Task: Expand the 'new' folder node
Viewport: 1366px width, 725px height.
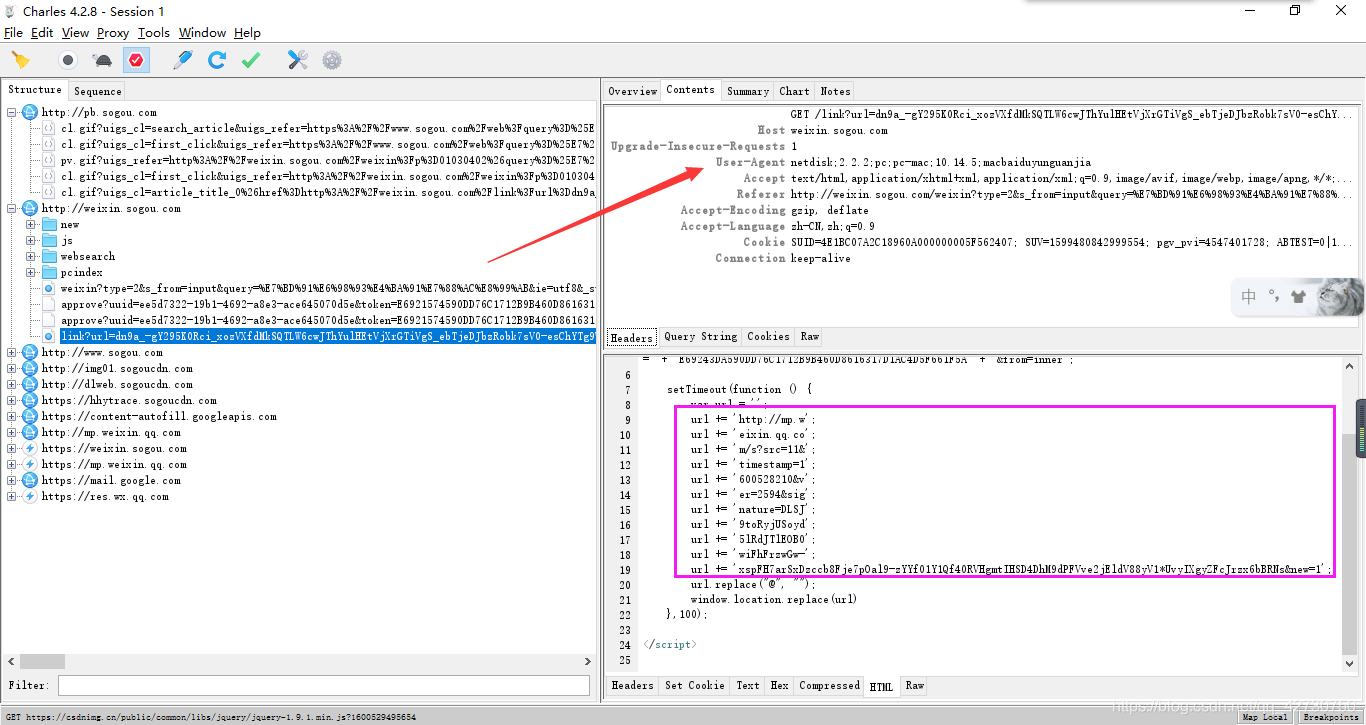Action: click(31, 224)
